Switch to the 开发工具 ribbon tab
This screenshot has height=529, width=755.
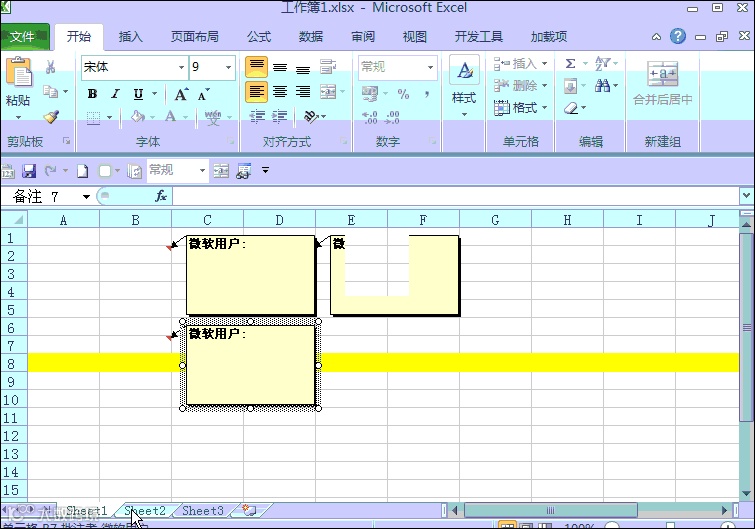[x=479, y=37]
